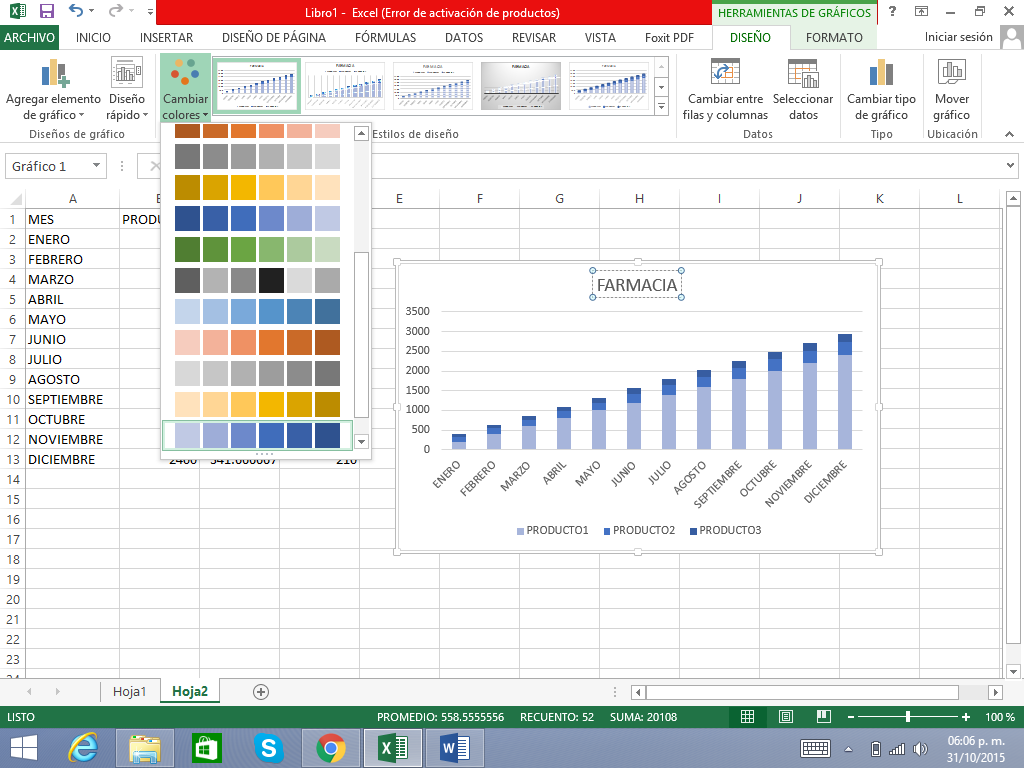Click Agregar elemento de gráfico icon
This screenshot has width=1024, height=768.
pos(54,75)
